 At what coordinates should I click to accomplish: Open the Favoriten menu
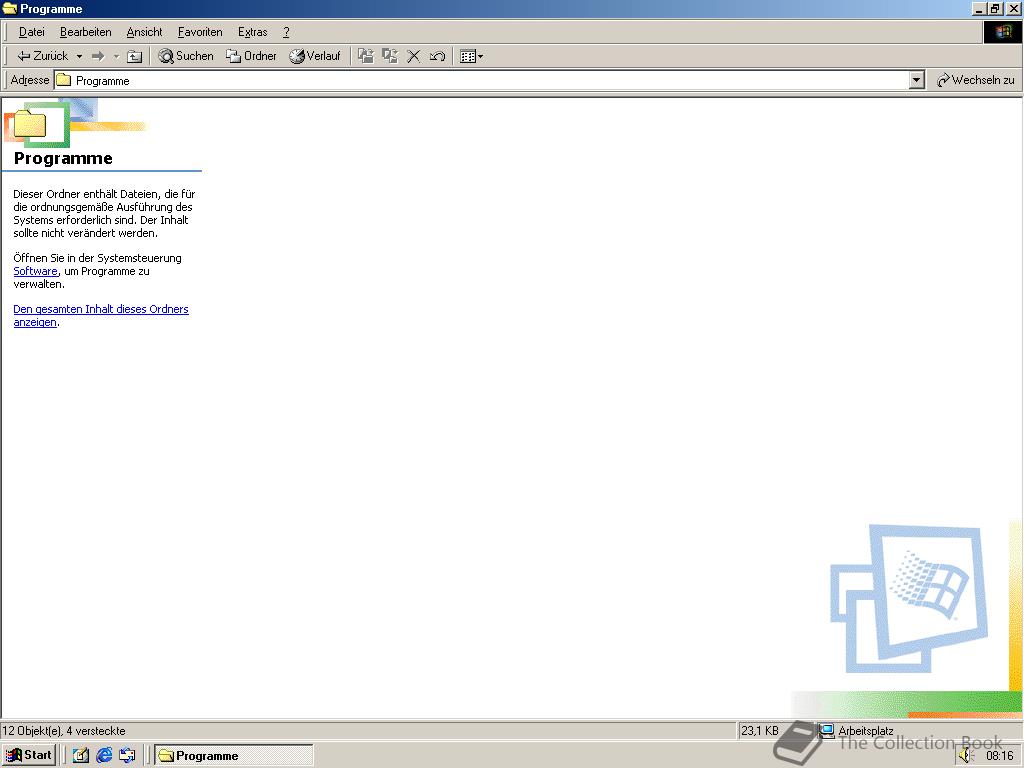(200, 32)
